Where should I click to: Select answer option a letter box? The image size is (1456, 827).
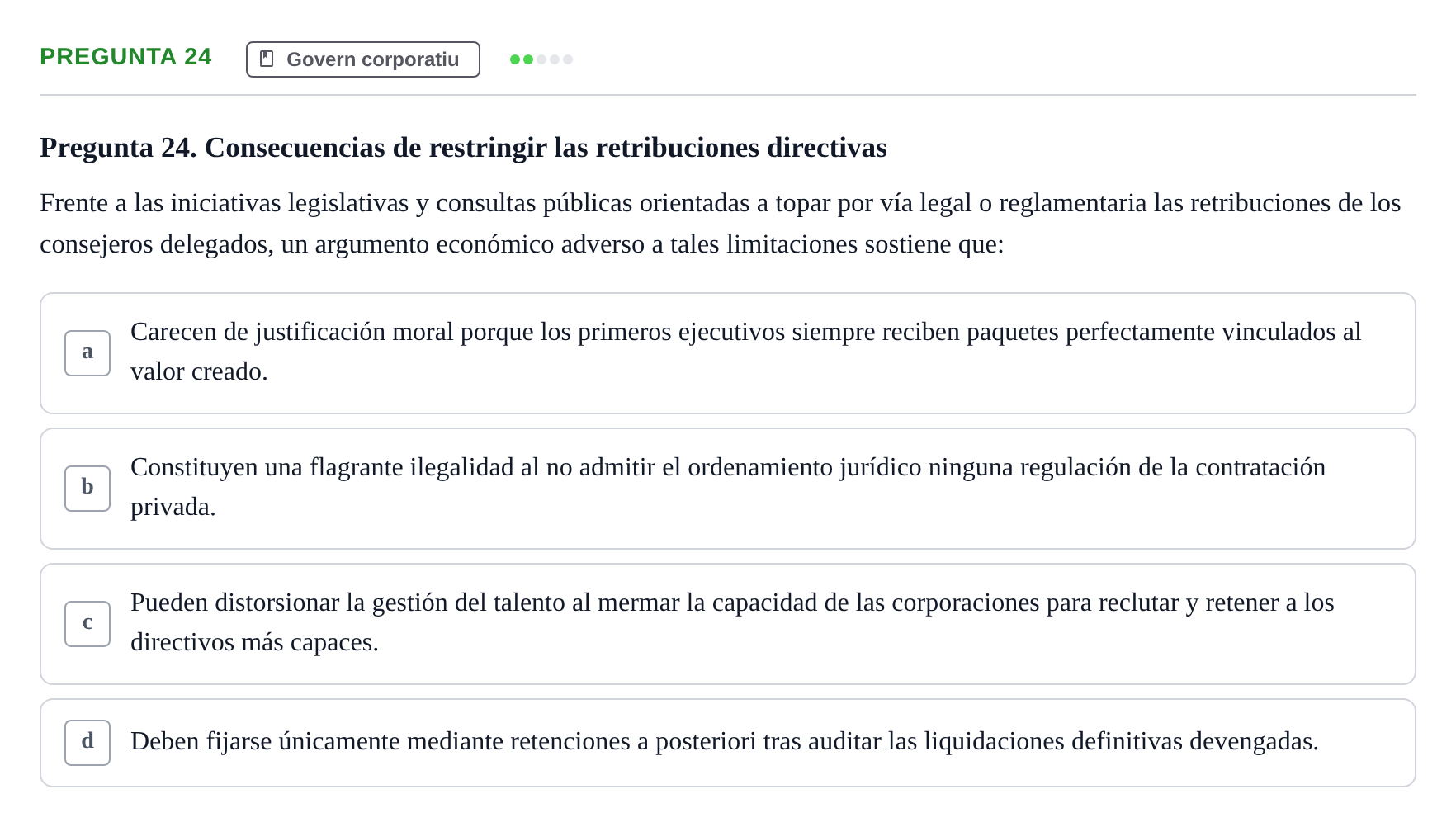pos(87,353)
